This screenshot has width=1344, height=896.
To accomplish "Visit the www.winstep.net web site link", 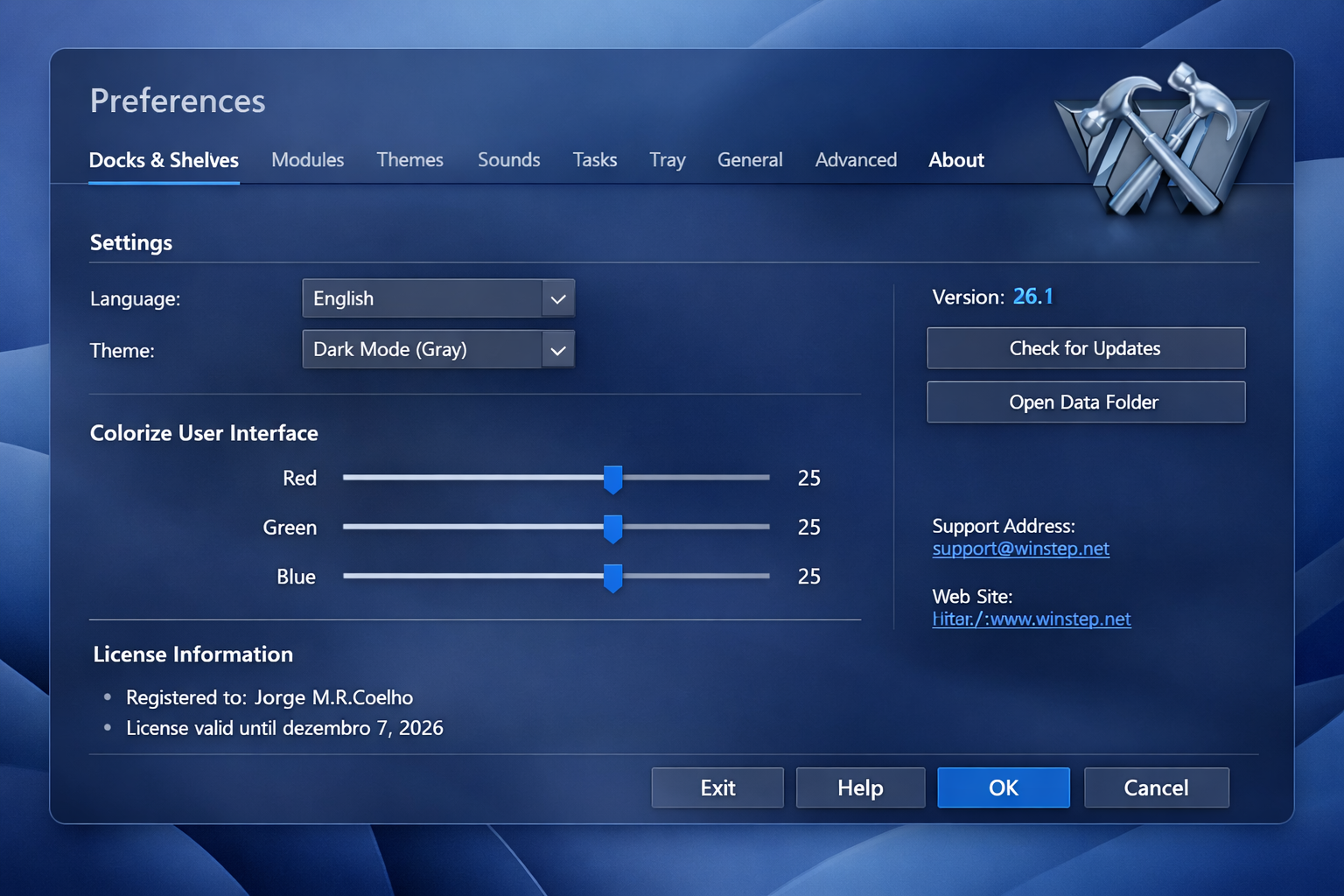I will click(x=1032, y=619).
